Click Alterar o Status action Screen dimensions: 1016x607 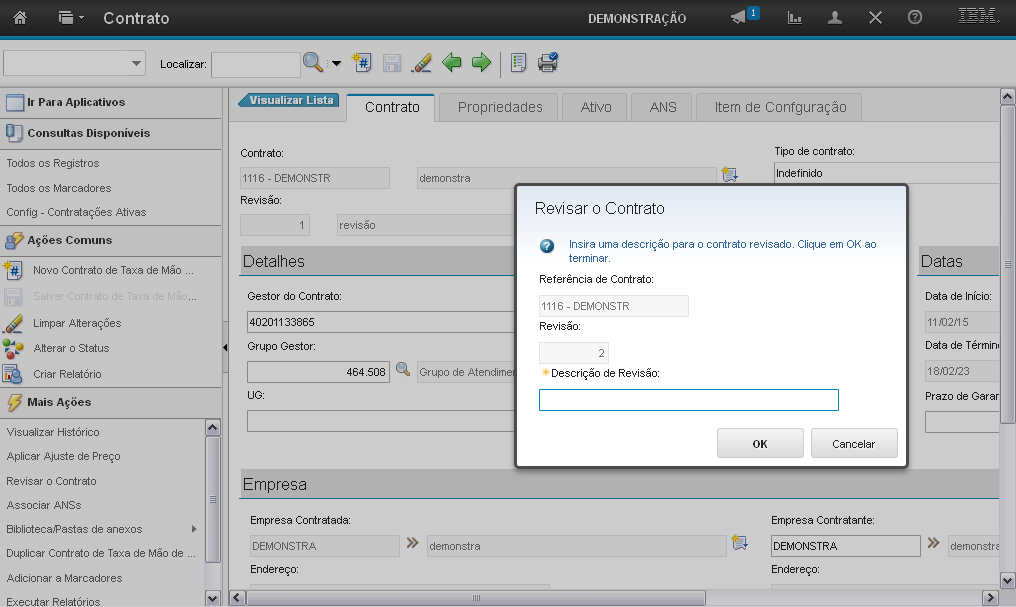coord(71,348)
